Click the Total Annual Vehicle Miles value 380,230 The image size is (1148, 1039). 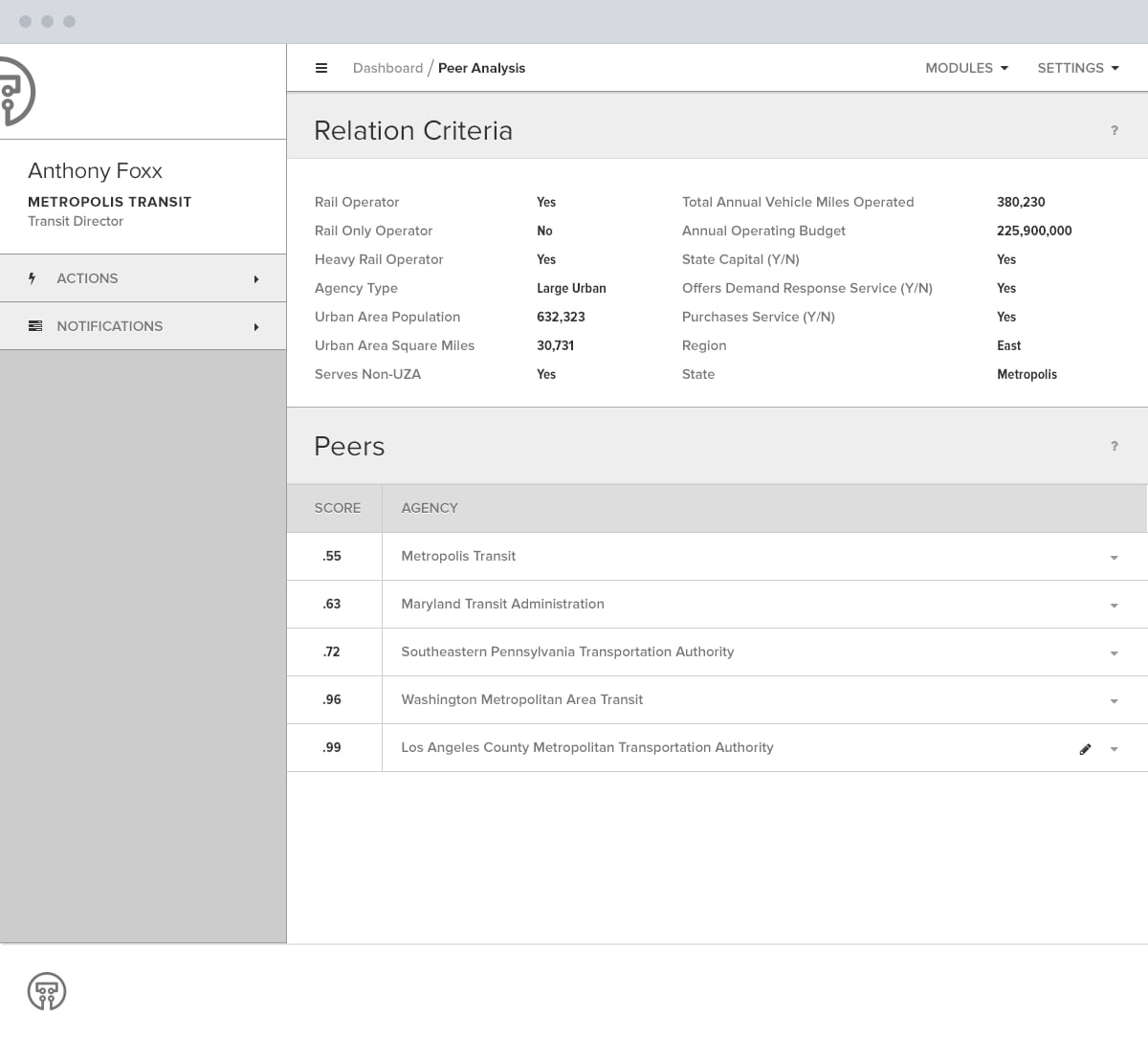click(x=1021, y=202)
